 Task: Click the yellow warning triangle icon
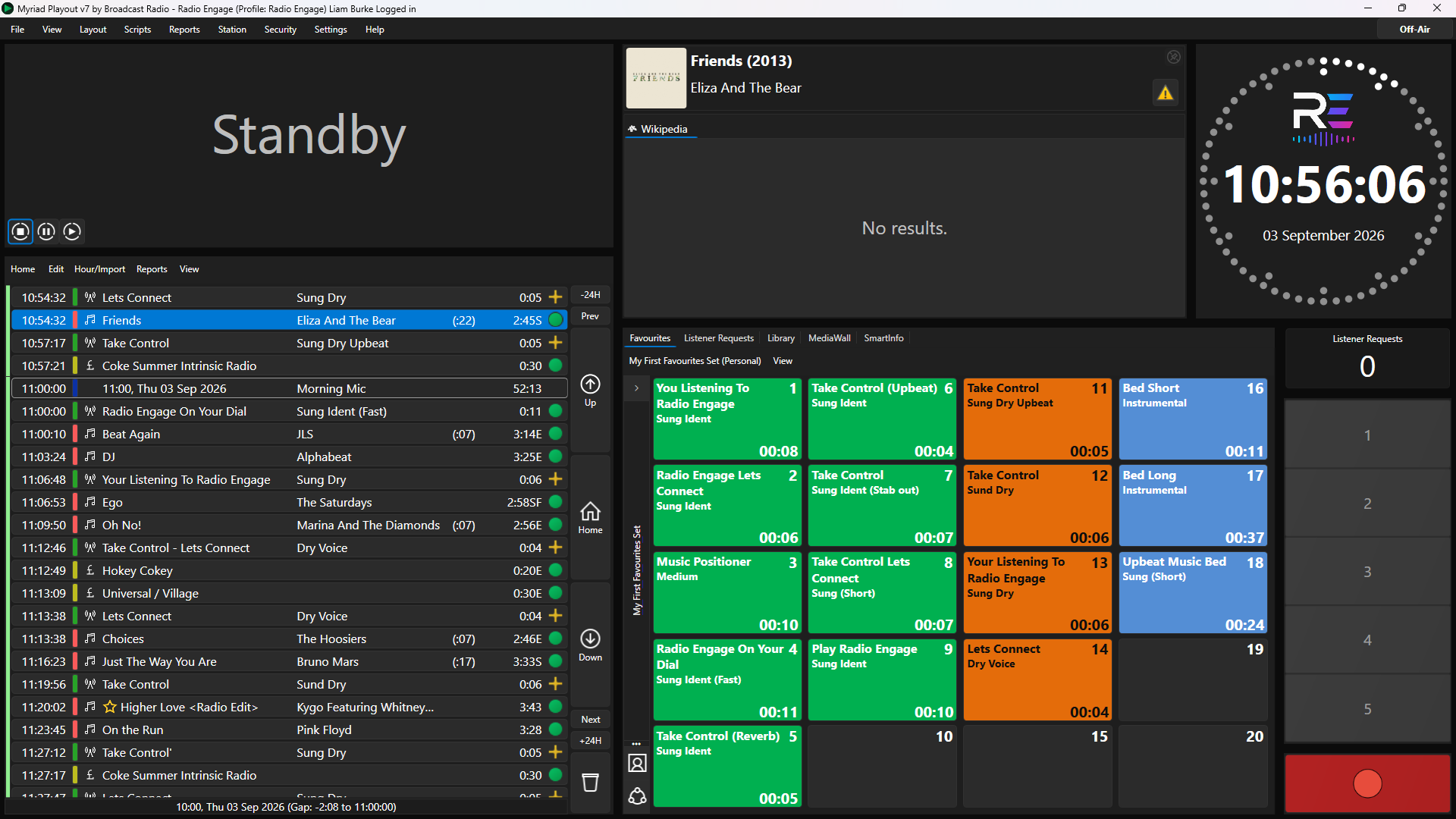tap(1165, 93)
